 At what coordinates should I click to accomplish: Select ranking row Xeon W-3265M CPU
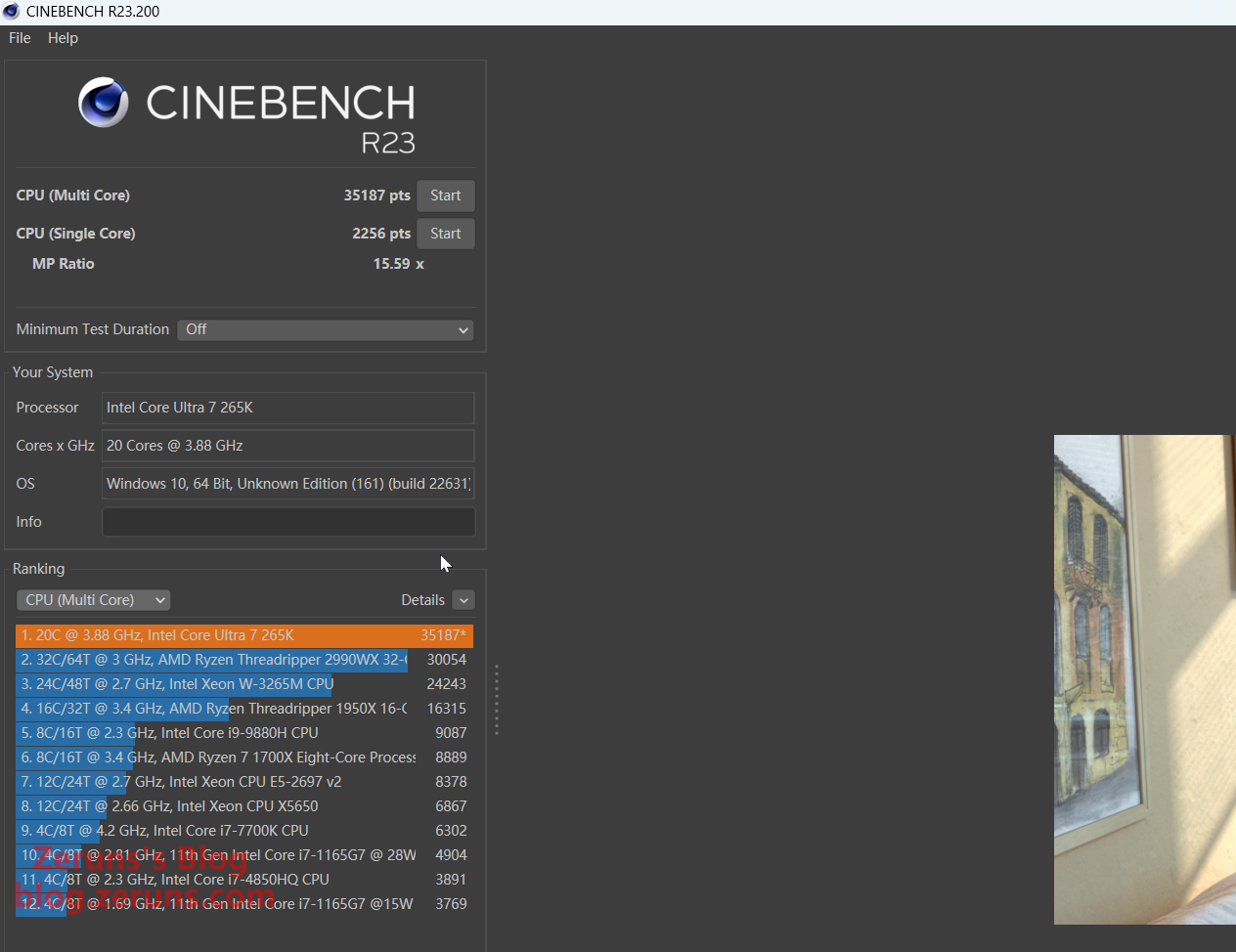(x=244, y=684)
